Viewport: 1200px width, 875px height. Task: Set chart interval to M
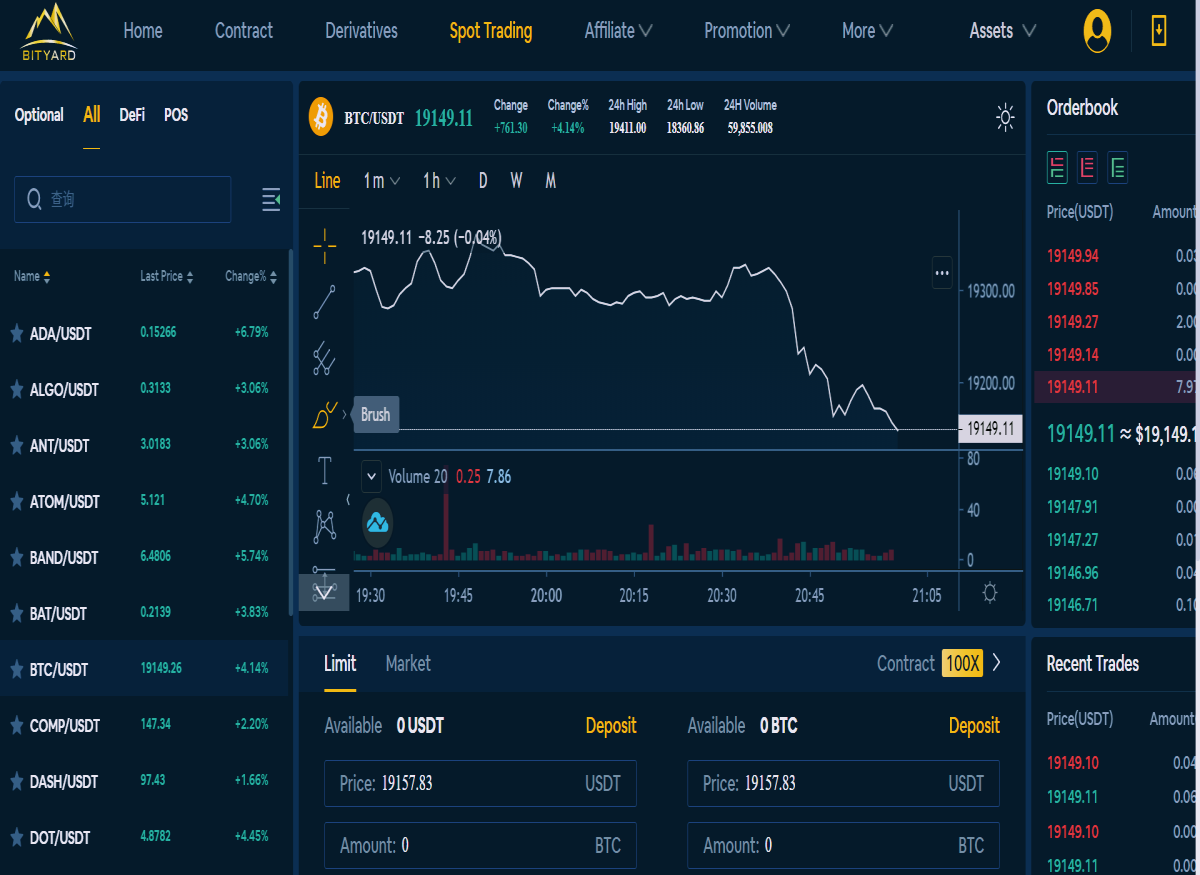pyautogui.click(x=551, y=181)
